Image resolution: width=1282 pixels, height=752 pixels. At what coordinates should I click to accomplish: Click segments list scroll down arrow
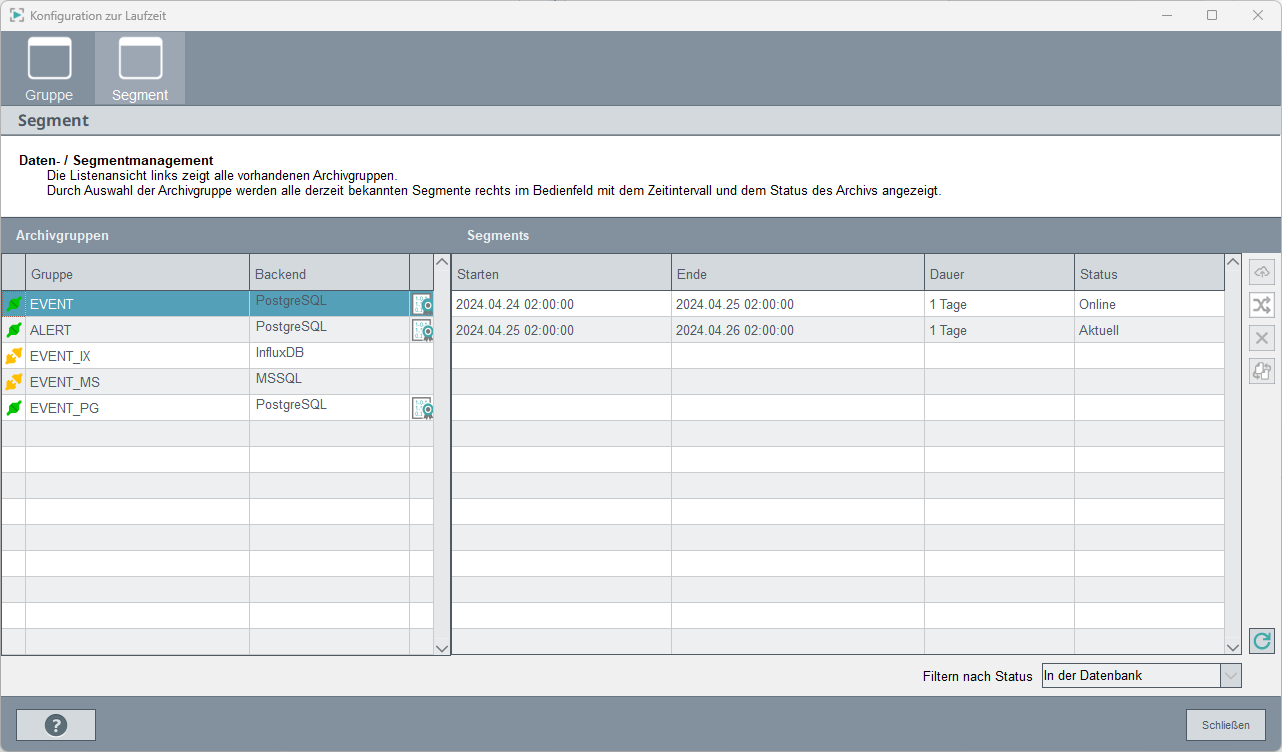click(1233, 647)
